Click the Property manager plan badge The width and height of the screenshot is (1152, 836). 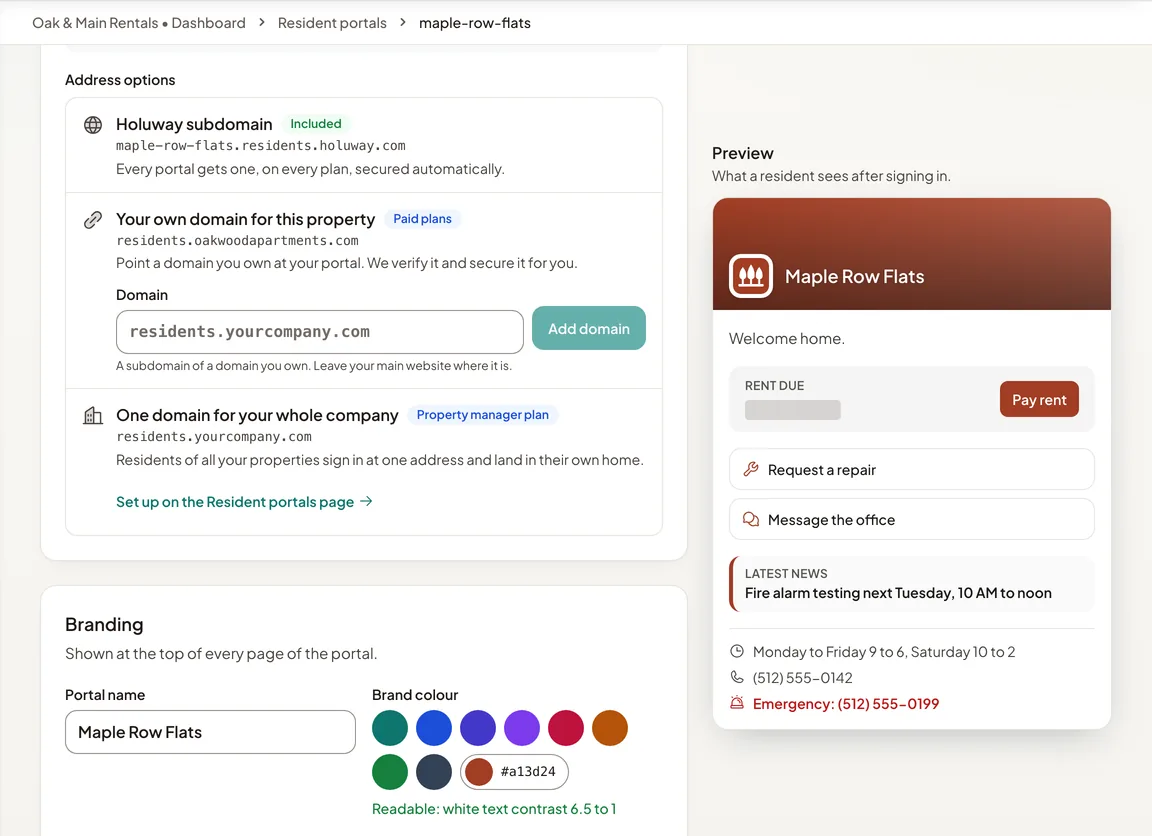pyautogui.click(x=483, y=415)
